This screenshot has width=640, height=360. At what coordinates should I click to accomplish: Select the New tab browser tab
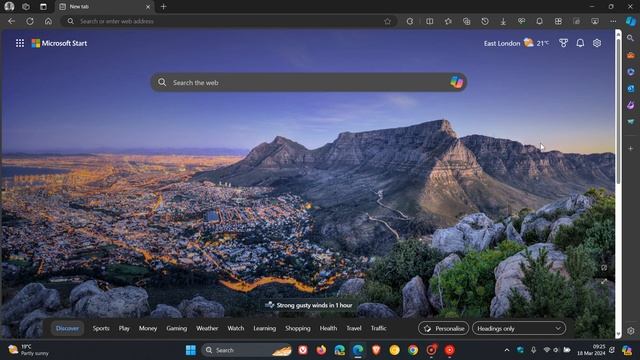click(104, 7)
